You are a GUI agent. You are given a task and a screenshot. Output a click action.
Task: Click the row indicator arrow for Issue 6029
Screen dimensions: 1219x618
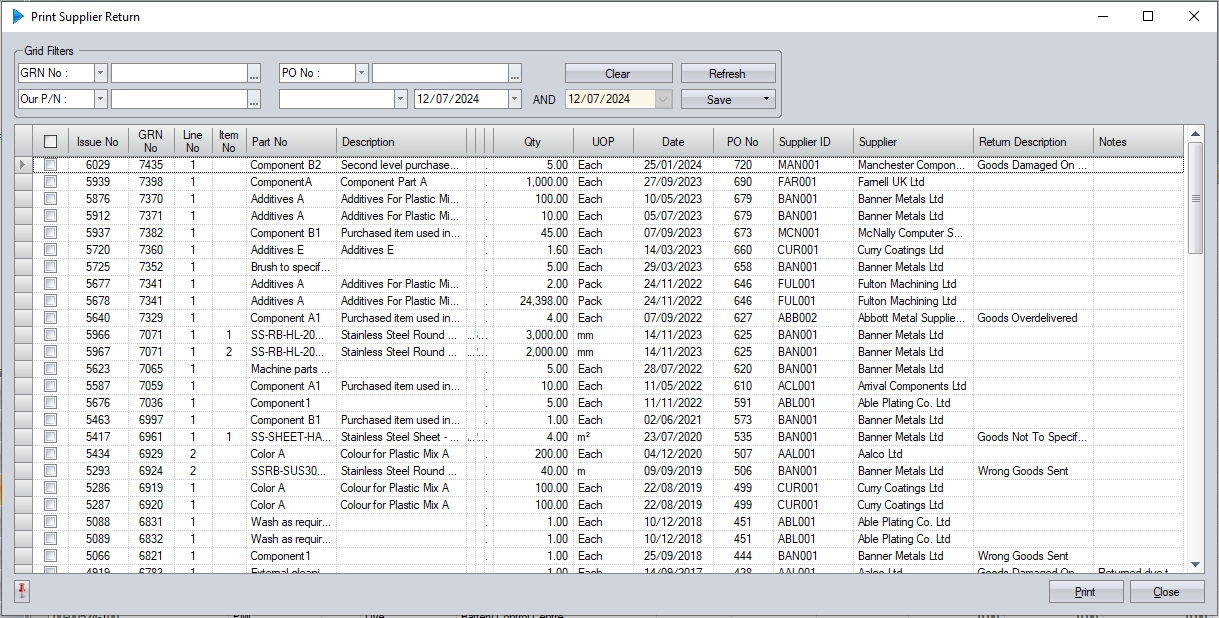pyautogui.click(x=23, y=165)
